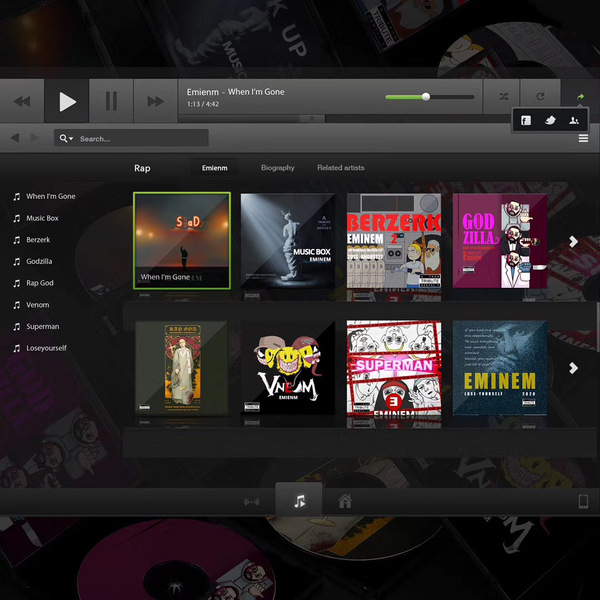Show next albums in the bottom row
Screen dimensions: 600x600
573,368
